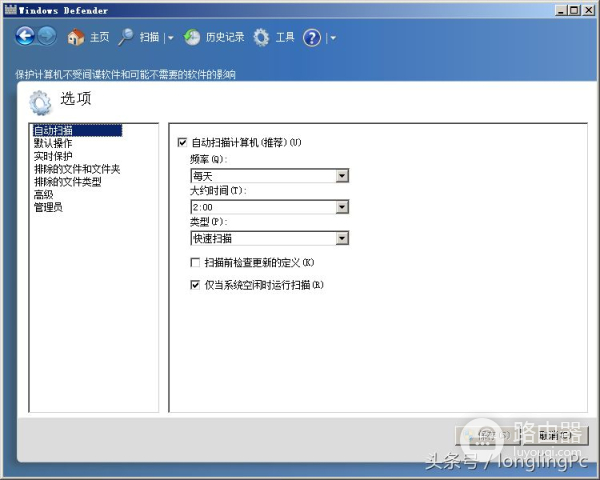Image resolution: width=600 pixels, height=480 pixels.
Task: Open the History clock icon
Action: coord(192,38)
